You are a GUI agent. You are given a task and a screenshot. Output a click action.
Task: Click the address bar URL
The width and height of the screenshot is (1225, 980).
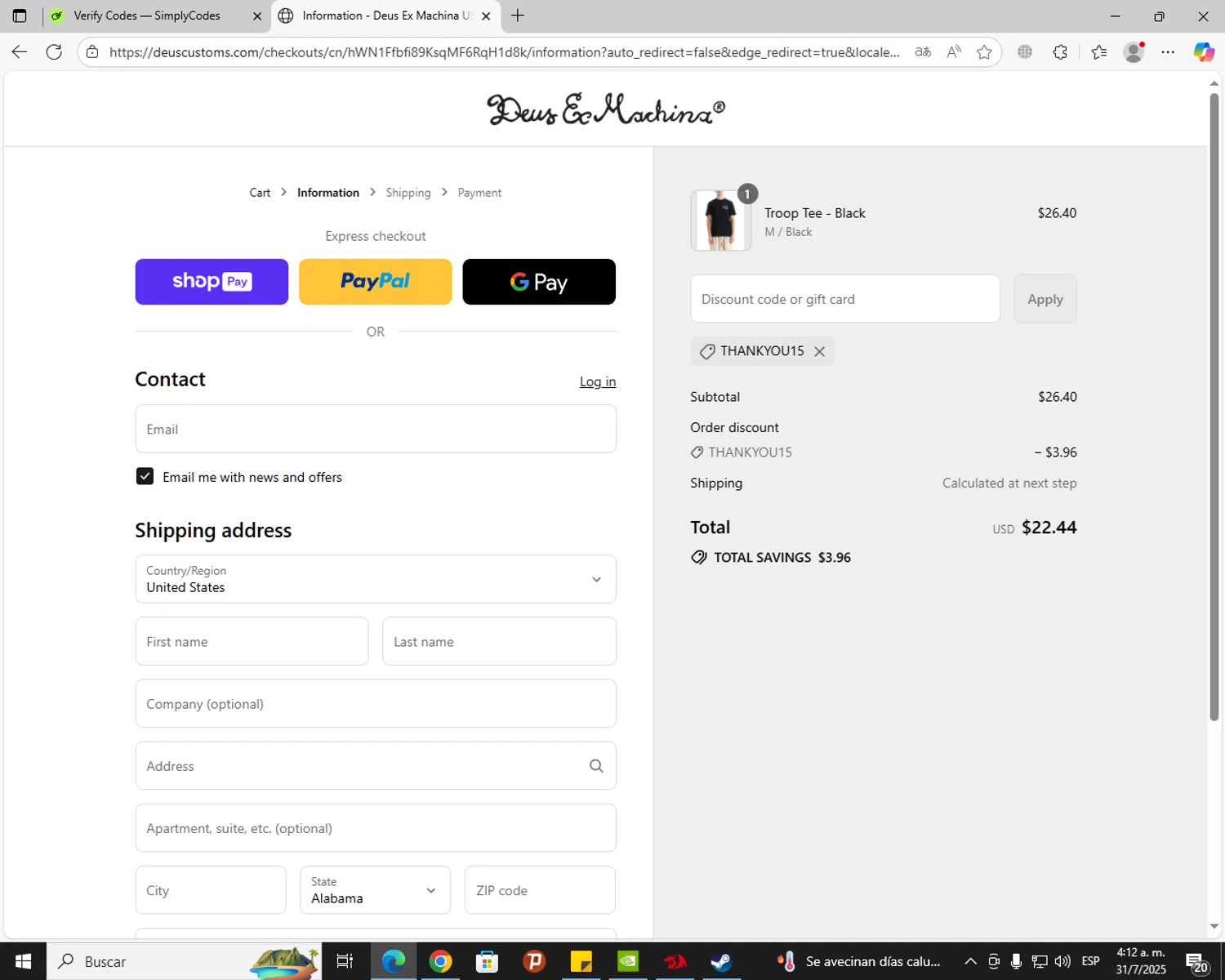pyautogui.click(x=504, y=52)
